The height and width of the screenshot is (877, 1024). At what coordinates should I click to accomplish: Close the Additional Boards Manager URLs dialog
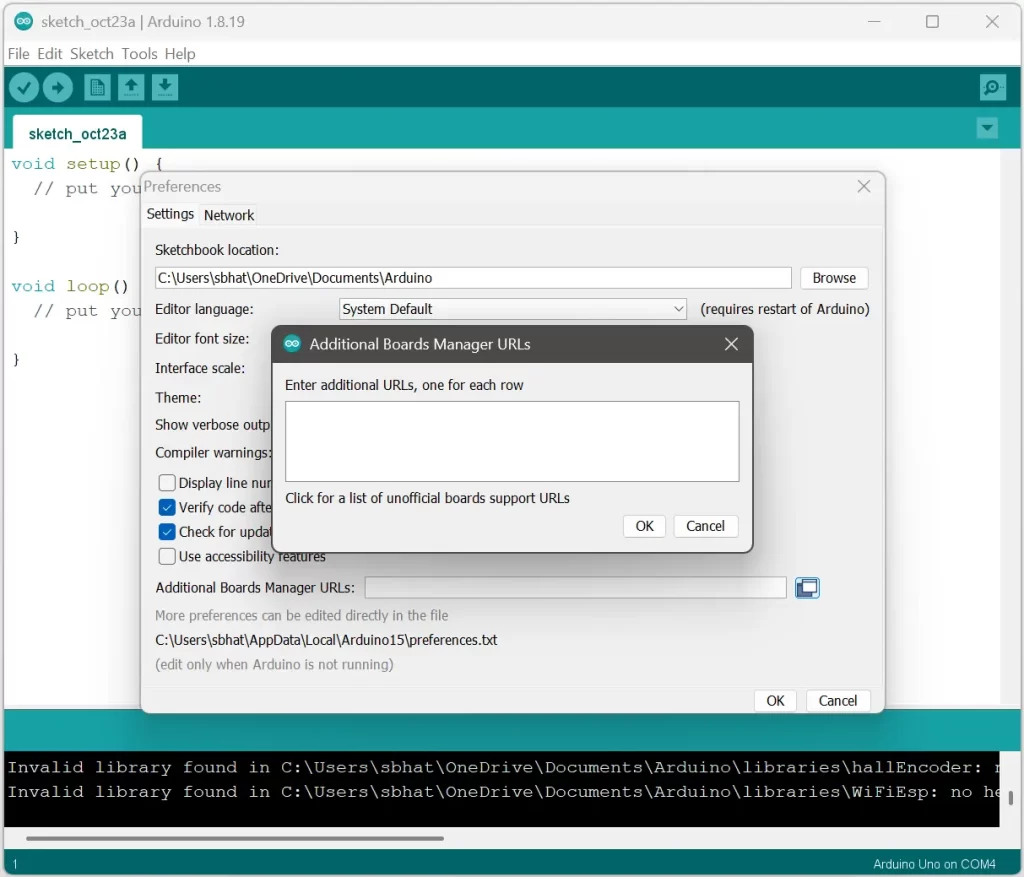coord(731,344)
